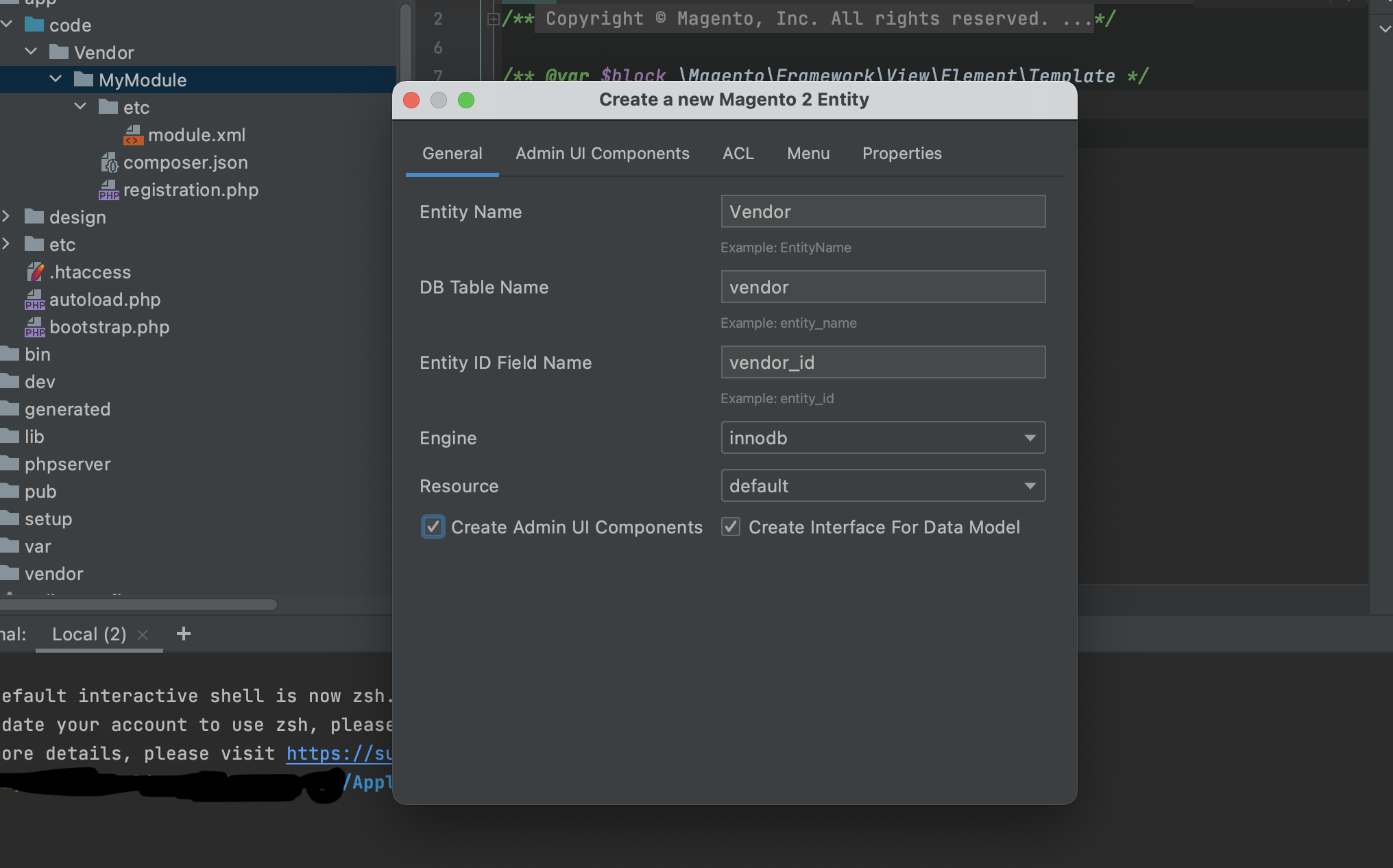
Task: Unfold the collapsed copyright comment block
Action: [x=493, y=19]
